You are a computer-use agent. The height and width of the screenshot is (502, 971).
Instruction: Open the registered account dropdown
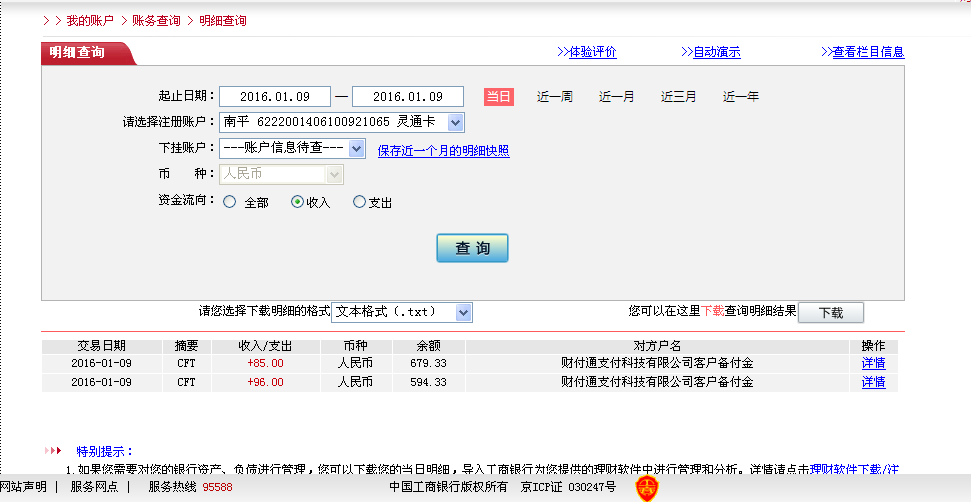pos(455,122)
